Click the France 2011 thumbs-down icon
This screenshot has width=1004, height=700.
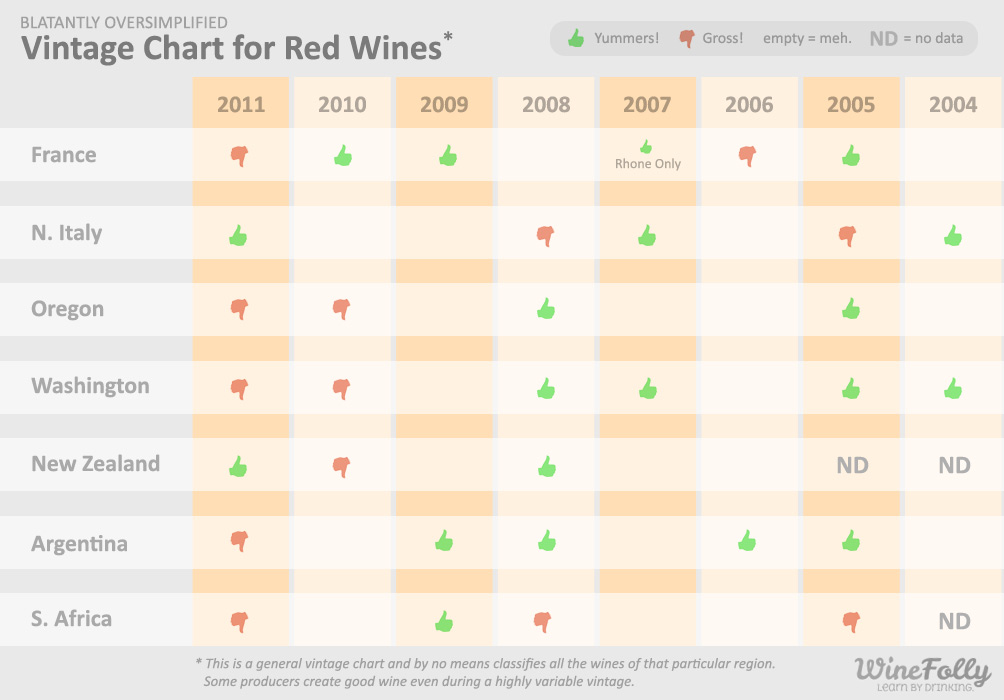click(x=239, y=156)
